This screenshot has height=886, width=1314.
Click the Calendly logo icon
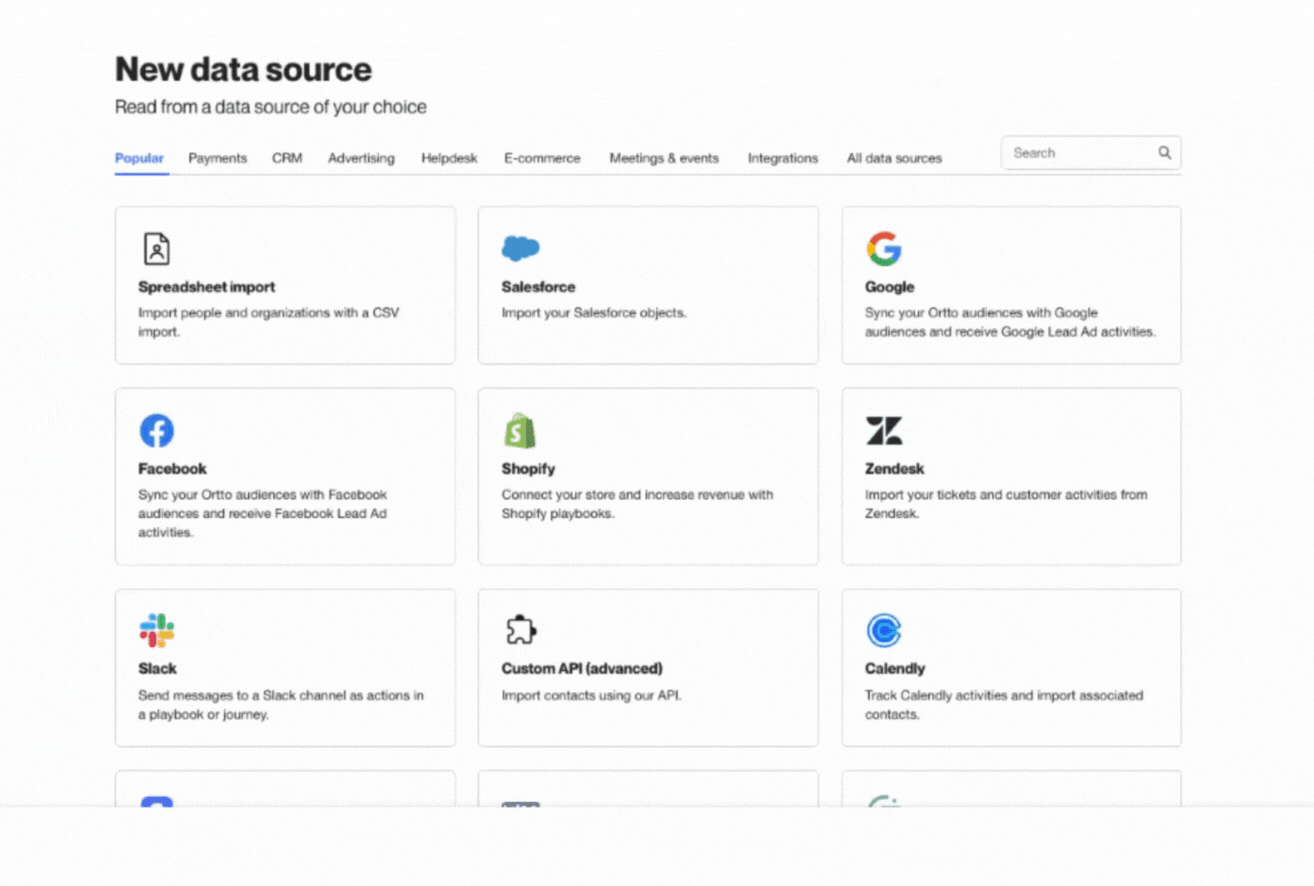[884, 631]
